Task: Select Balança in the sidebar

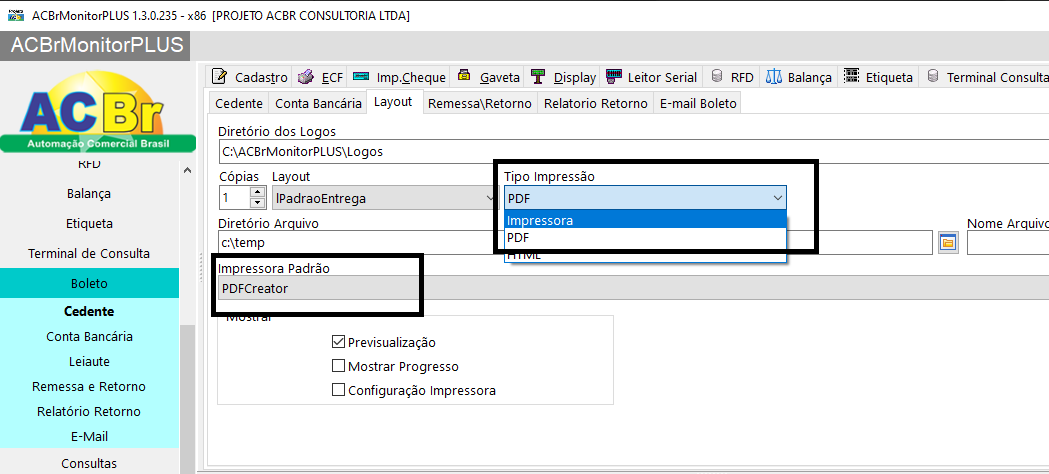Action: coord(89,194)
